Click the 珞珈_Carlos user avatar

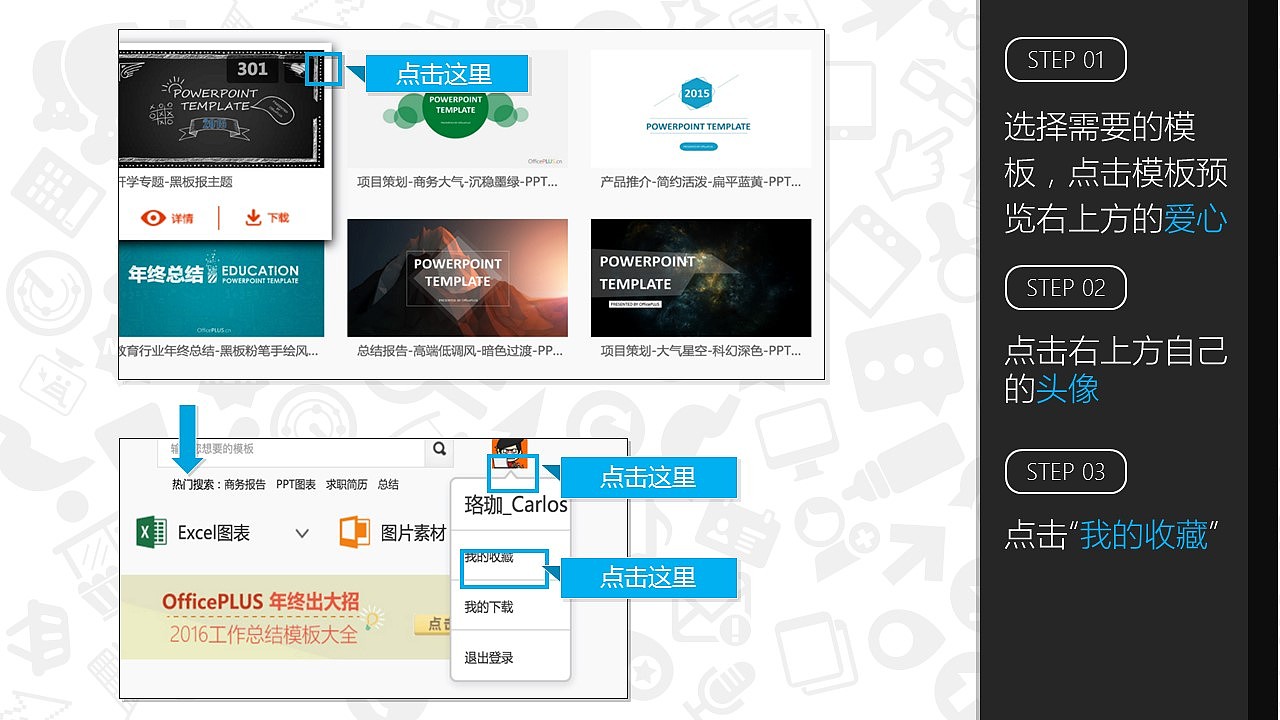tap(510, 452)
